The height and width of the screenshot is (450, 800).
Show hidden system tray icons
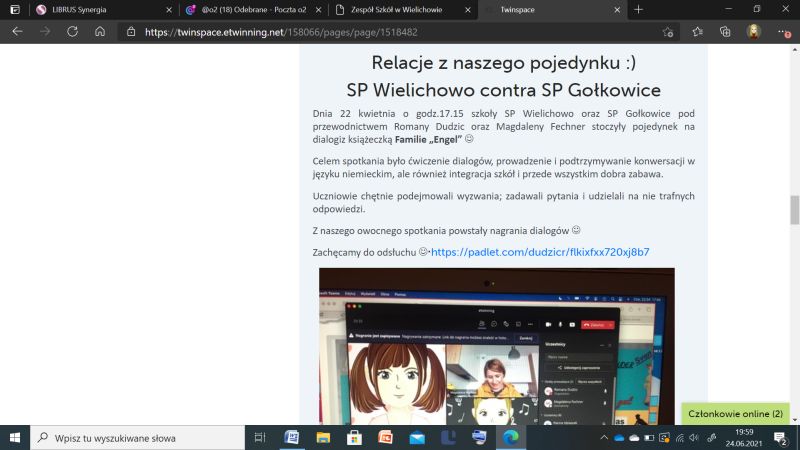[604, 437]
